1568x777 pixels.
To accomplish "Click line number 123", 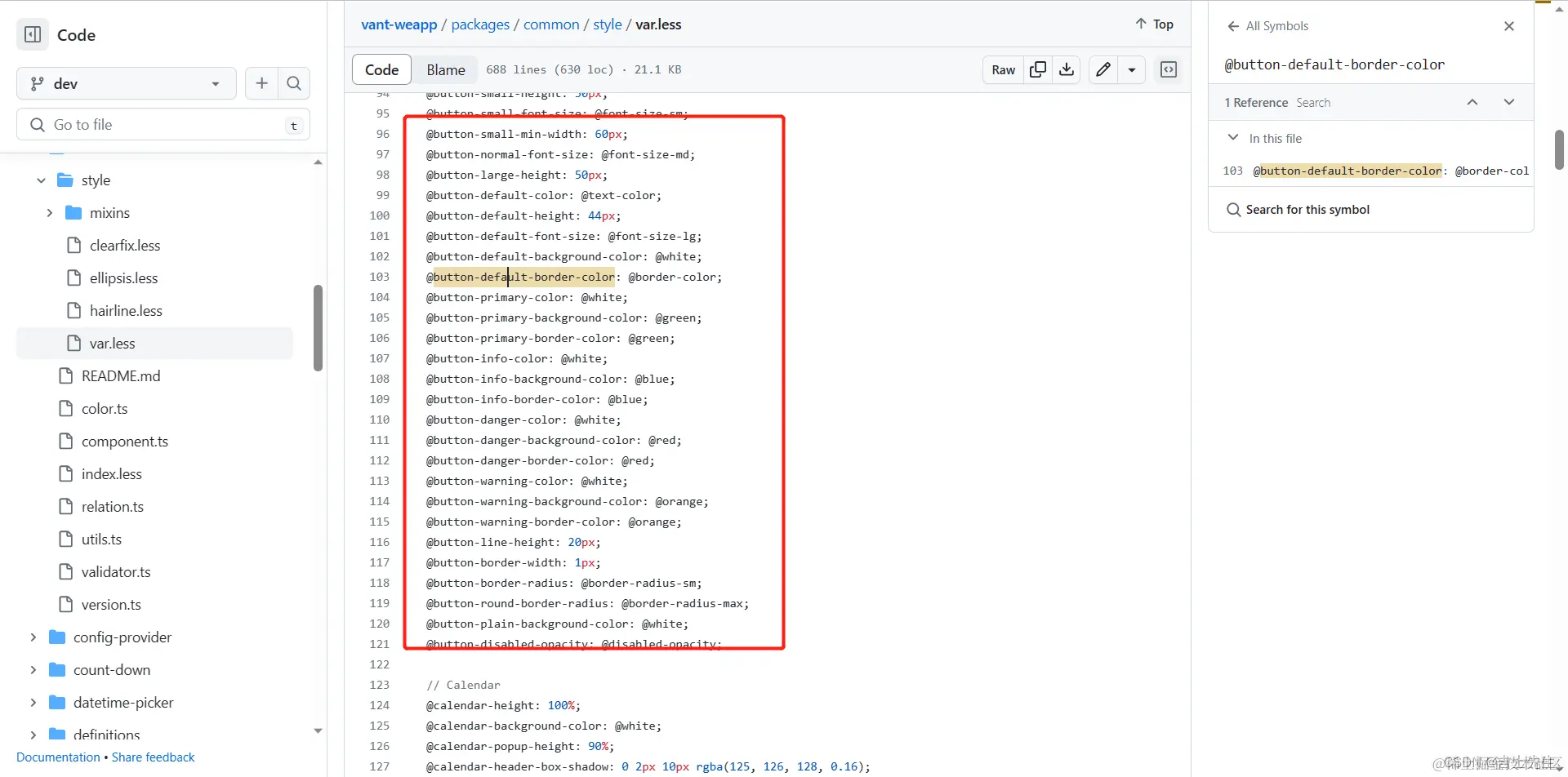I will click(x=380, y=685).
